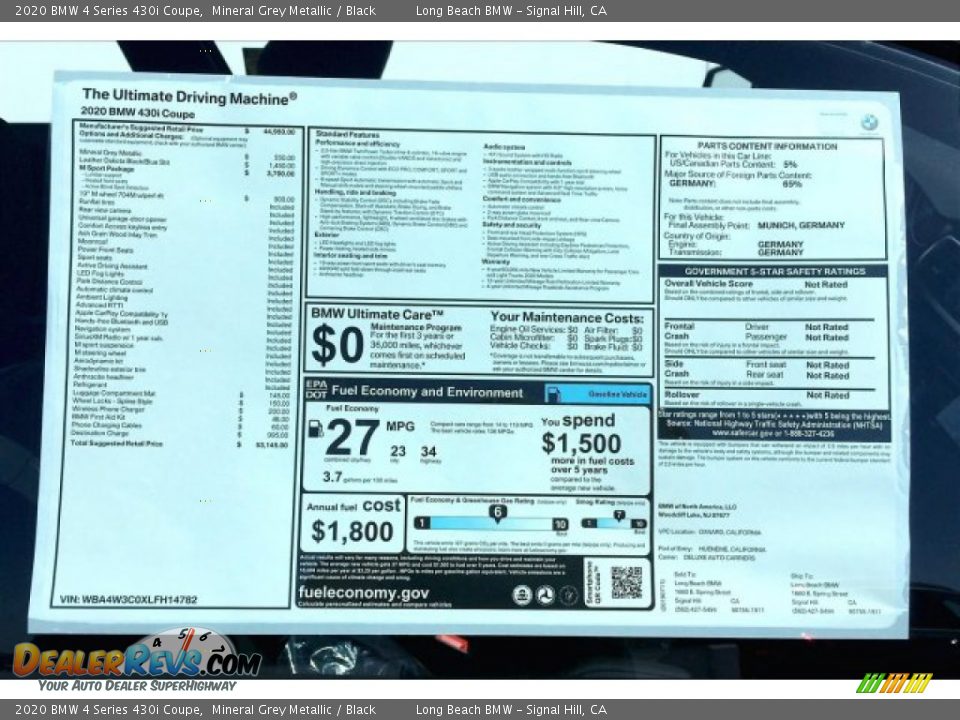This screenshot has width=960, height=720.
Task: Click the highway '34' MPG value
Action: point(429,451)
